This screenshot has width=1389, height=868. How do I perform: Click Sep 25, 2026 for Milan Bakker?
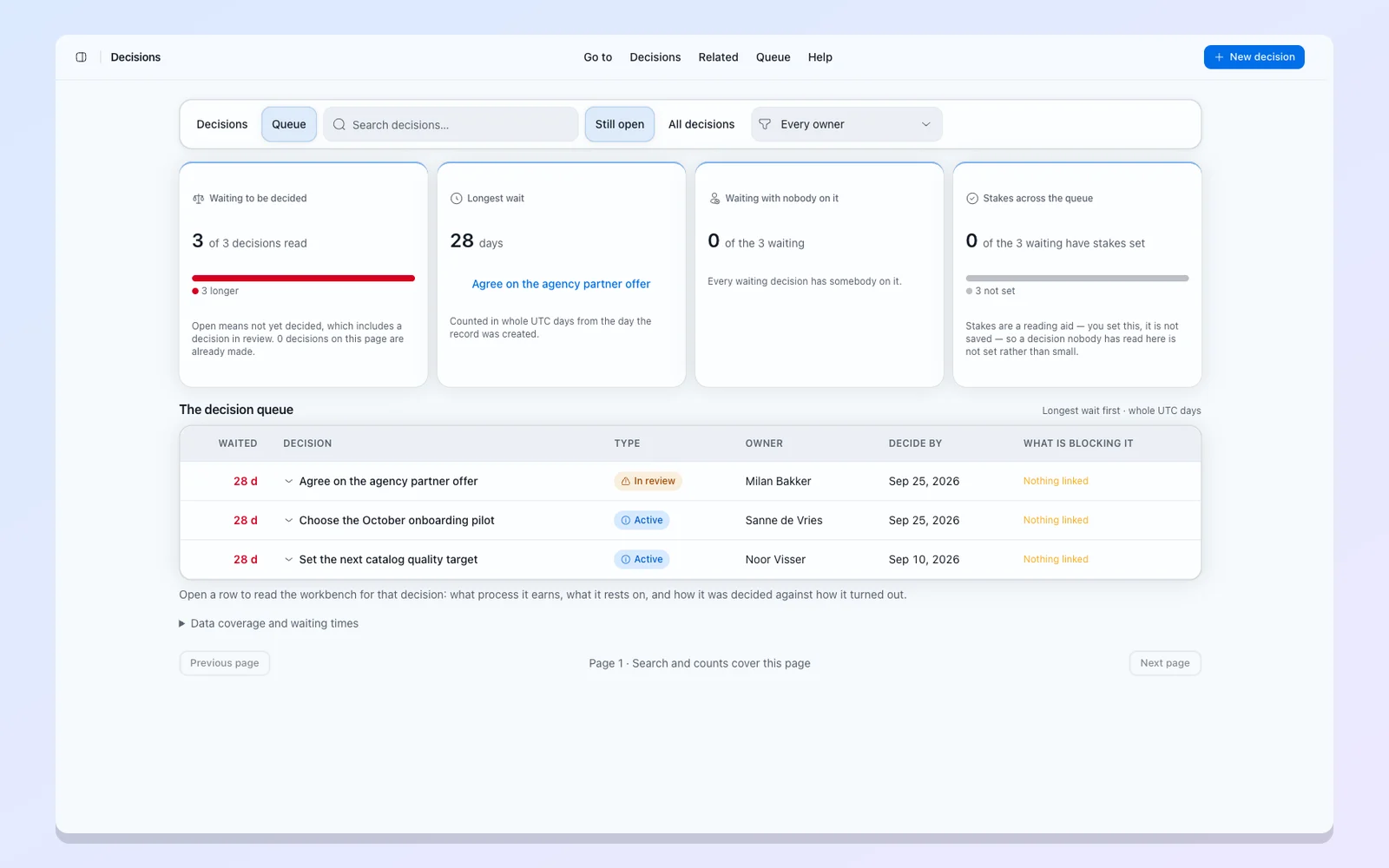(924, 481)
